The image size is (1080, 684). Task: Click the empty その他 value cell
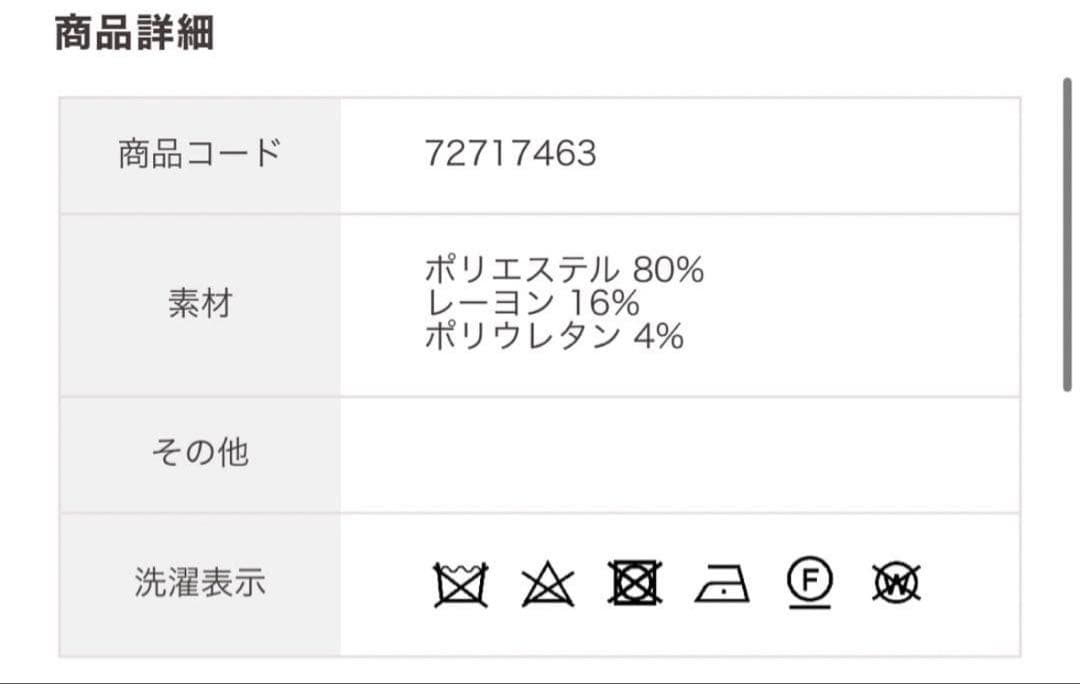tap(680, 454)
